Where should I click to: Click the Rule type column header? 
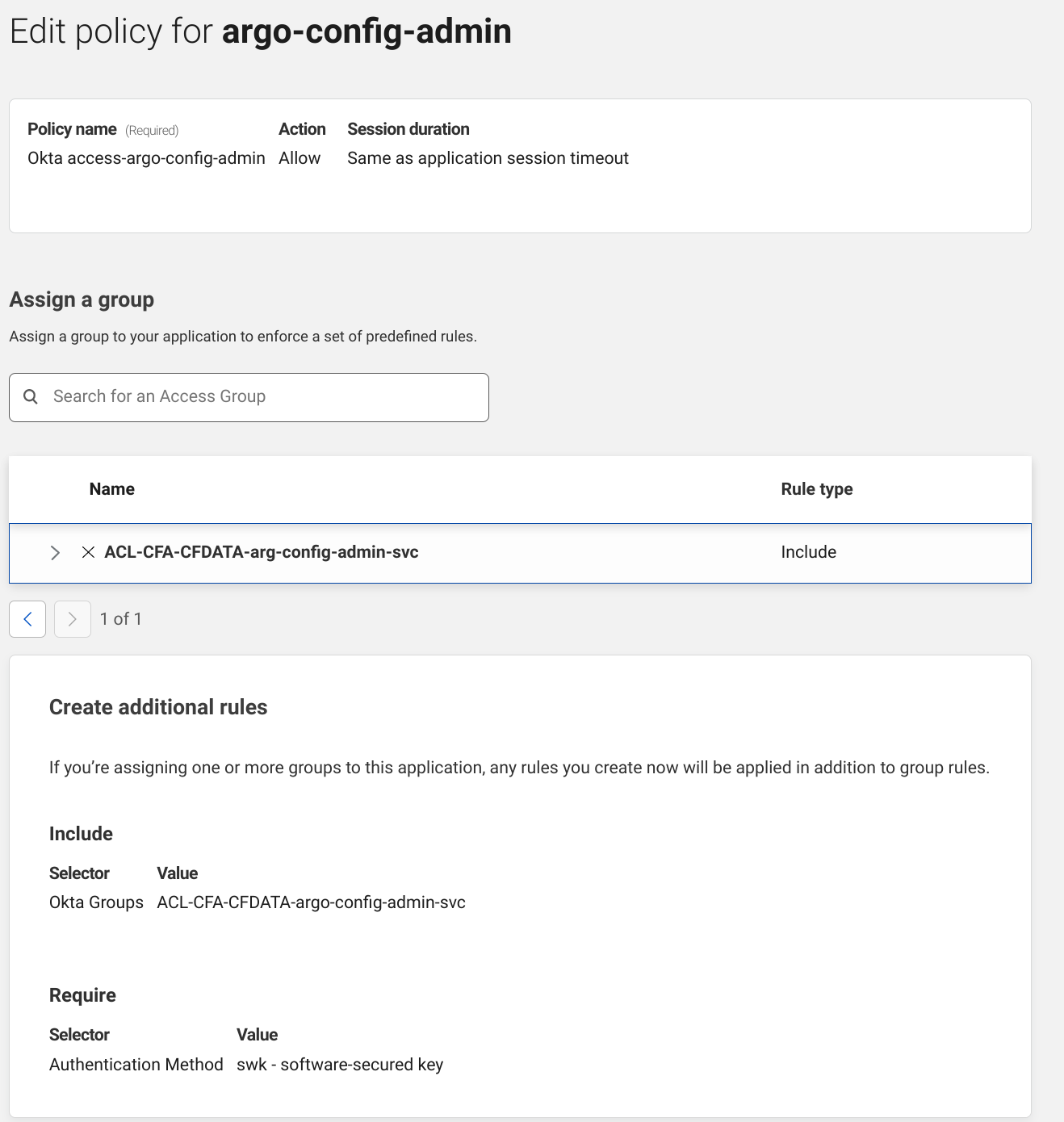point(816,489)
